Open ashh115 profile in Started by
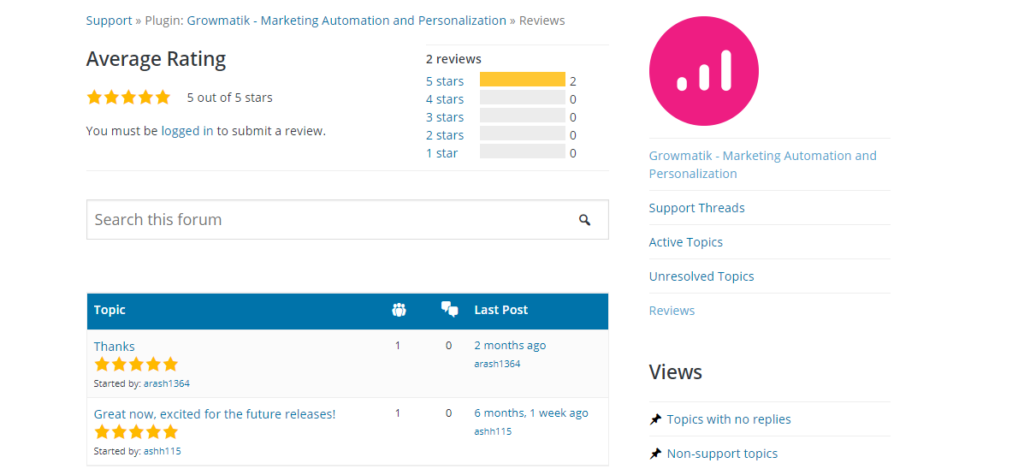1024x469 pixels. 162,451
